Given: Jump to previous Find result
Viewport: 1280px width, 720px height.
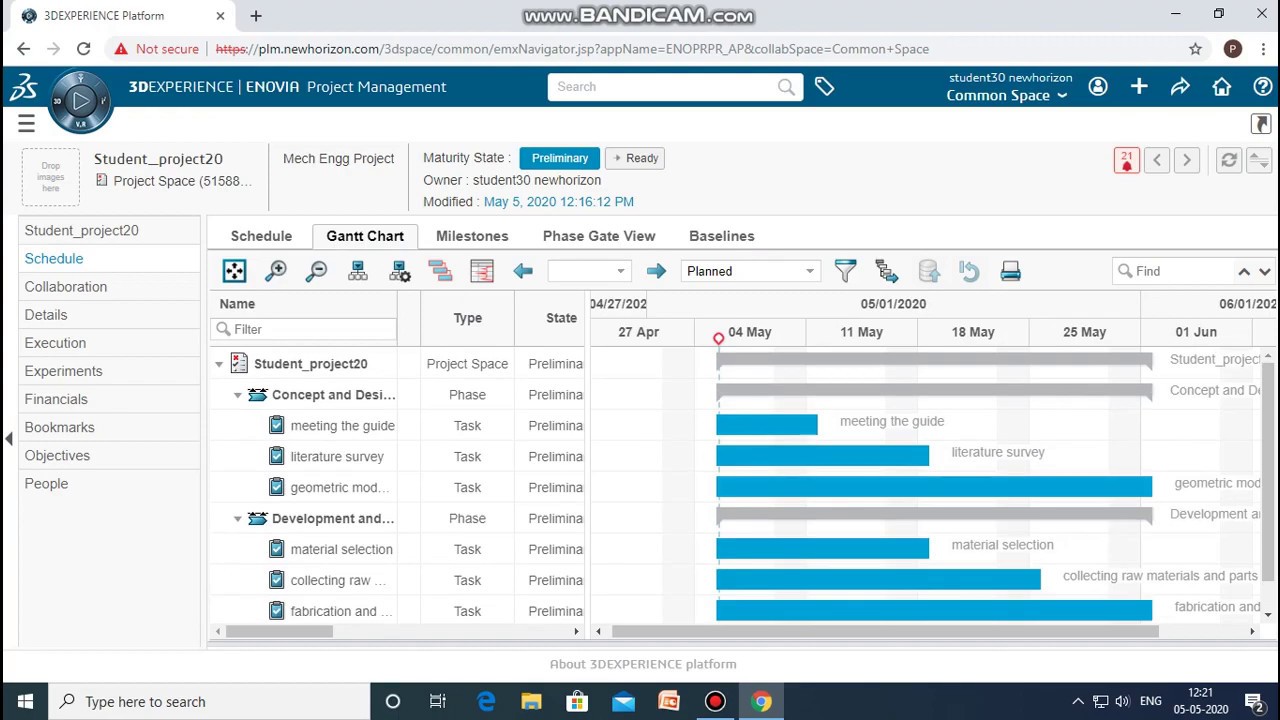Looking at the screenshot, I should click(x=1244, y=271).
